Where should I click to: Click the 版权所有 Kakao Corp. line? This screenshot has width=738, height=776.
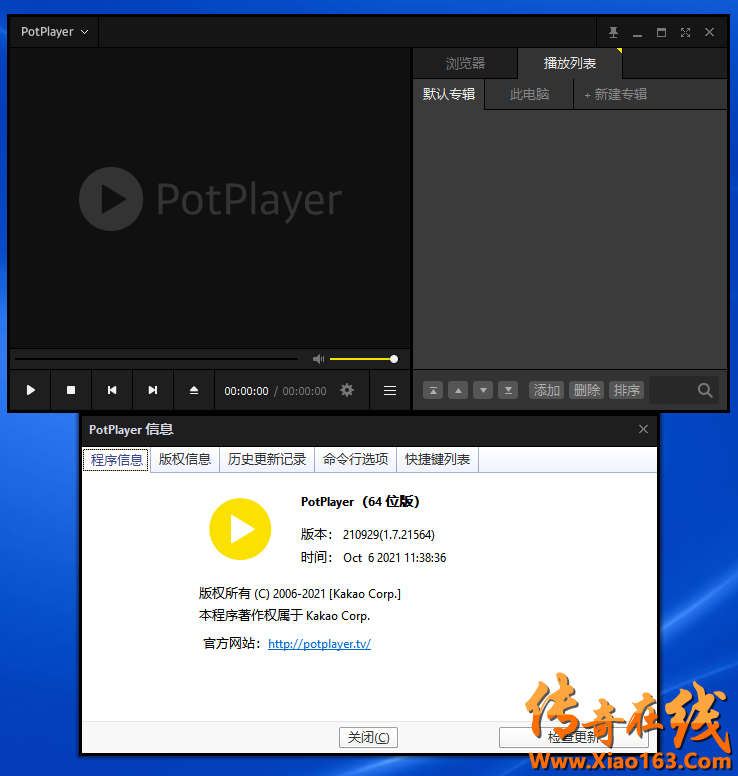click(299, 593)
